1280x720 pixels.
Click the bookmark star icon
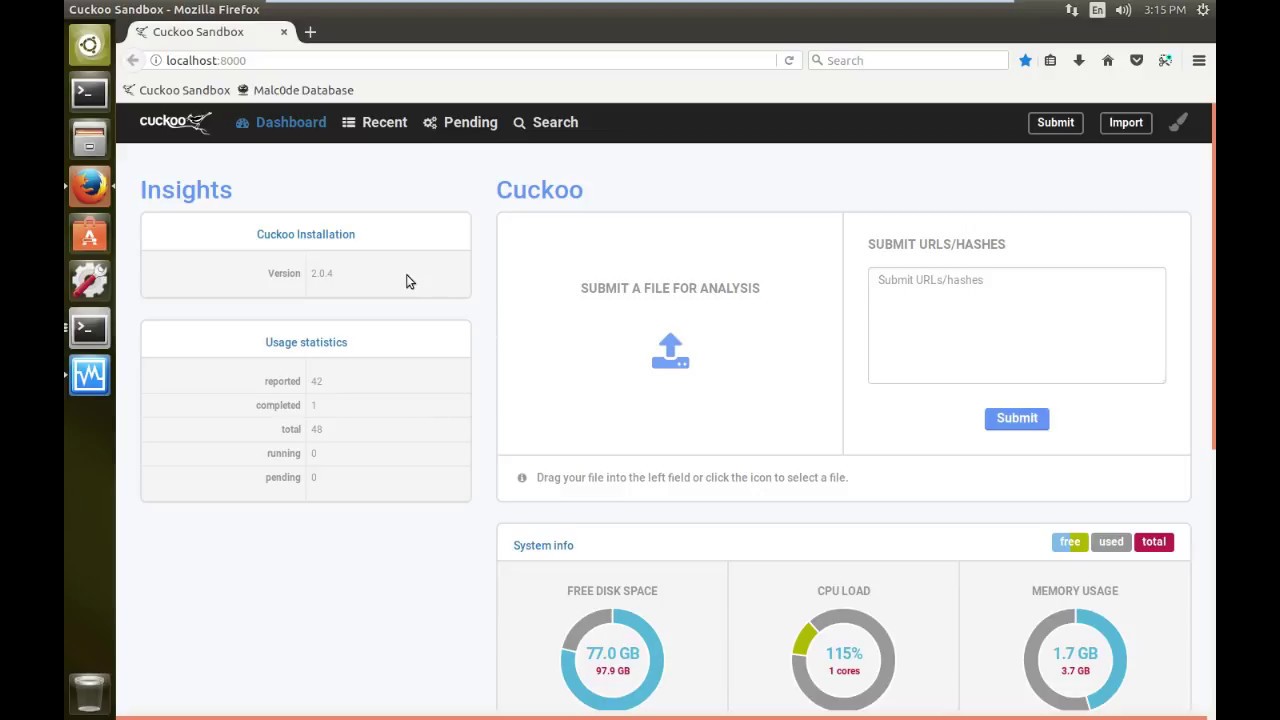tap(1025, 60)
